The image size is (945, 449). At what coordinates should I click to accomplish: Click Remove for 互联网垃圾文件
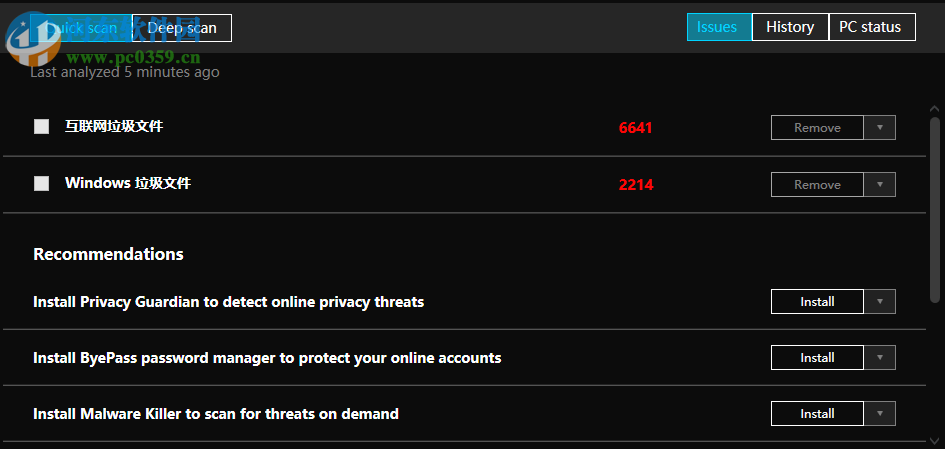[817, 128]
